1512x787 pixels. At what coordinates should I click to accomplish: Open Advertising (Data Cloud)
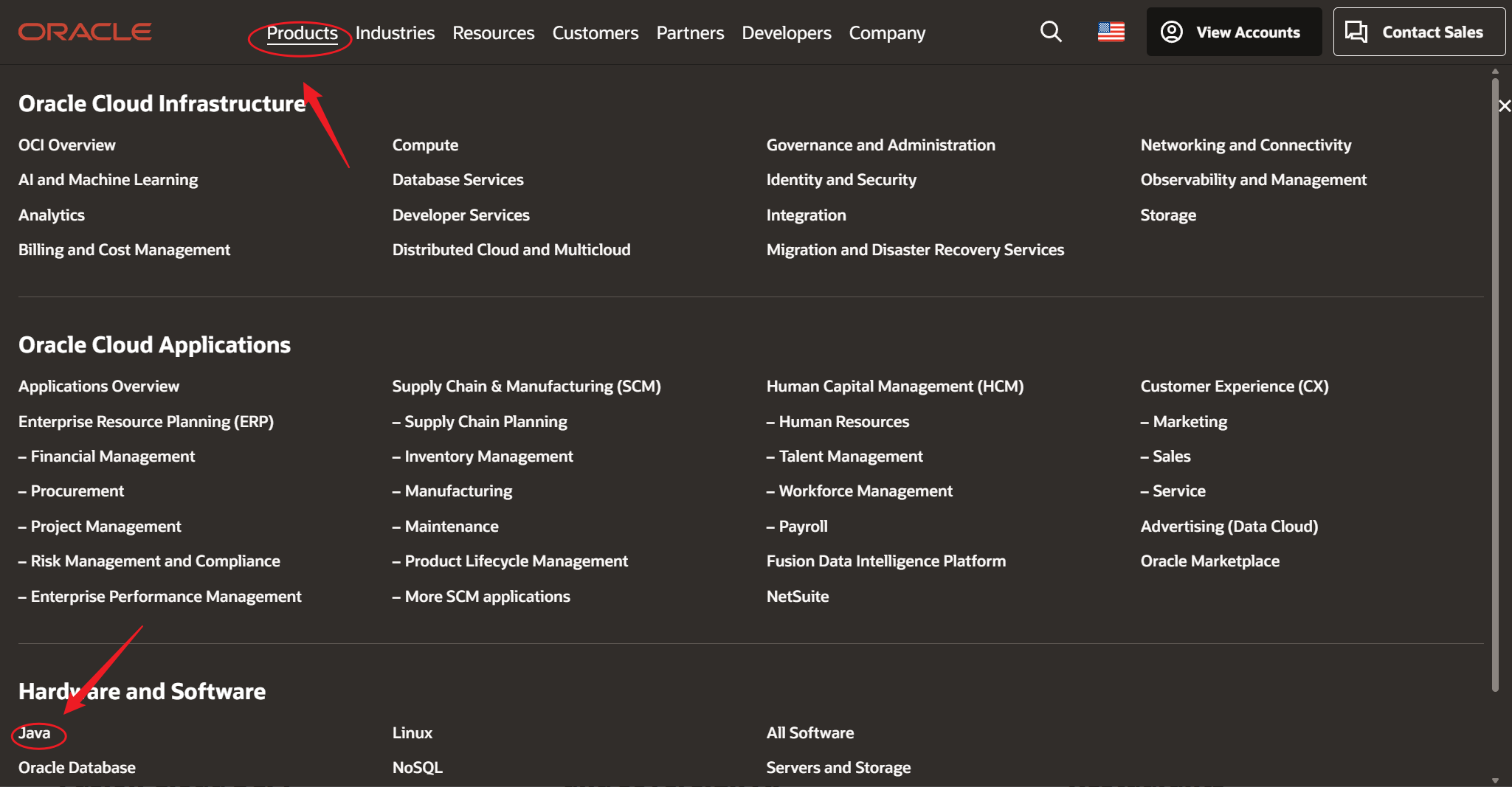(x=1229, y=527)
